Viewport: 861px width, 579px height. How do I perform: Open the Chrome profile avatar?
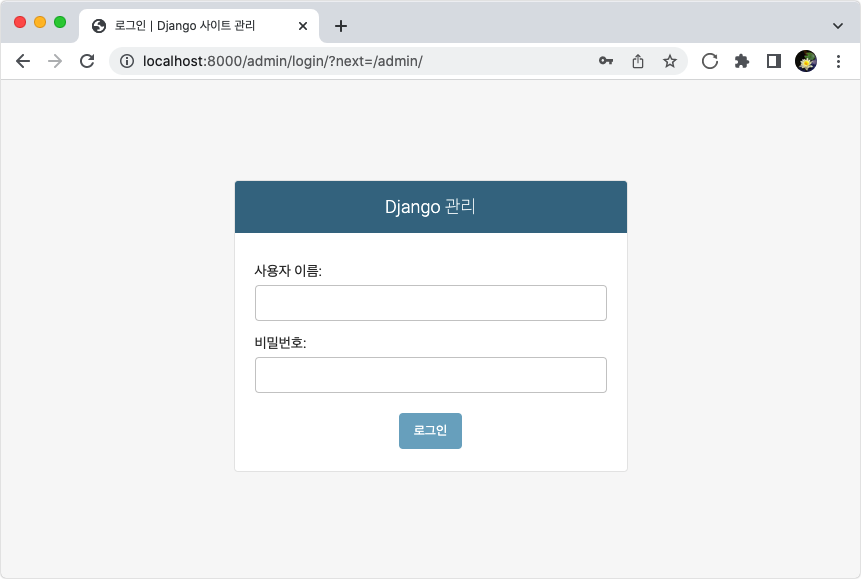(x=806, y=61)
